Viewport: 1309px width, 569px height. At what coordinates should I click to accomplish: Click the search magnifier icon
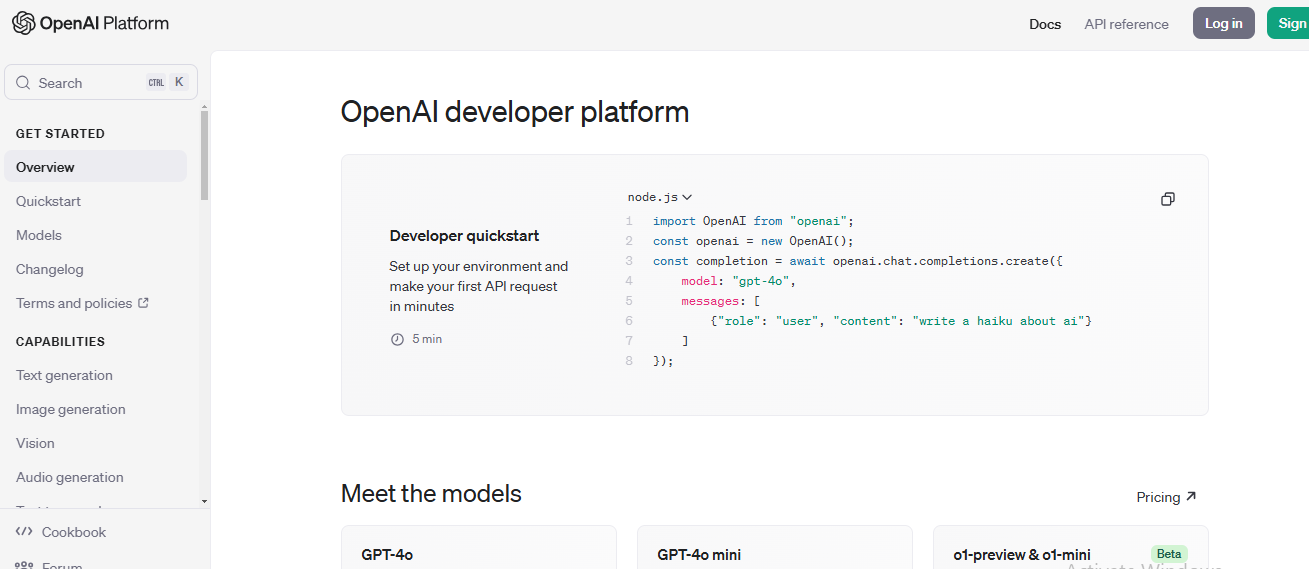(23, 83)
